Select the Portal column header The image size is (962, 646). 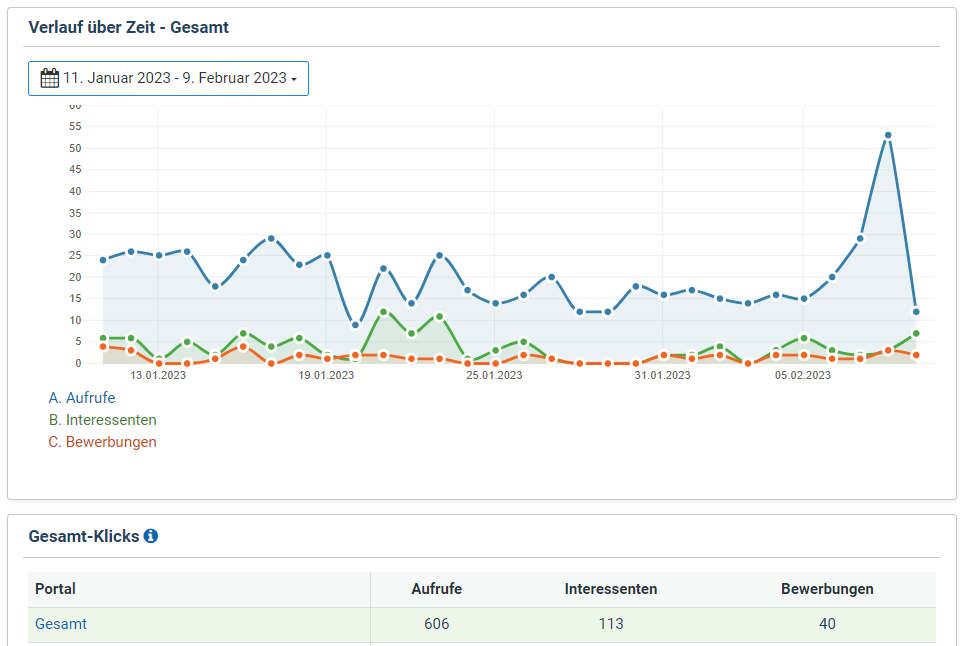(x=54, y=589)
